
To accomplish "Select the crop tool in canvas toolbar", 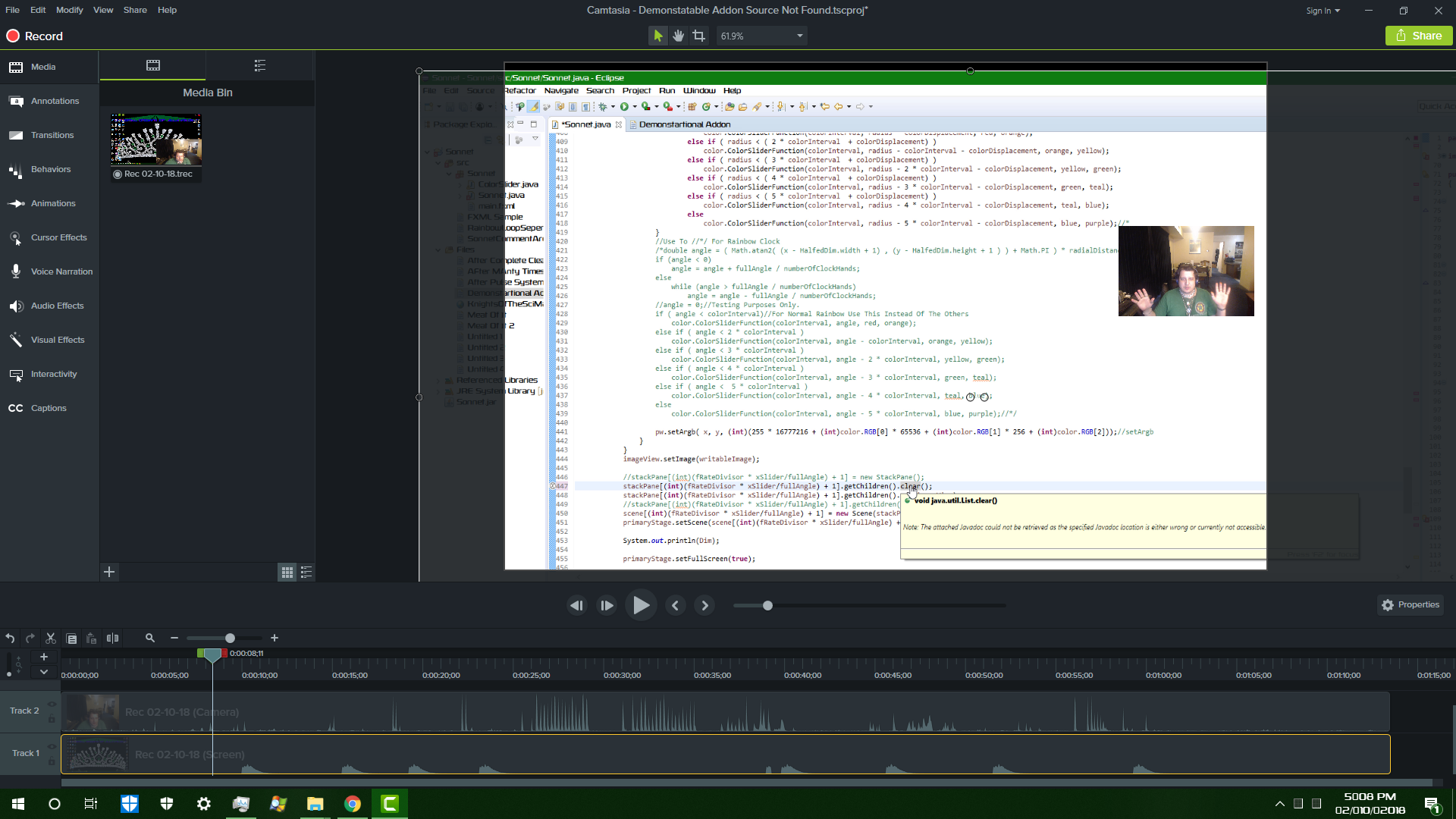I will 698,36.
